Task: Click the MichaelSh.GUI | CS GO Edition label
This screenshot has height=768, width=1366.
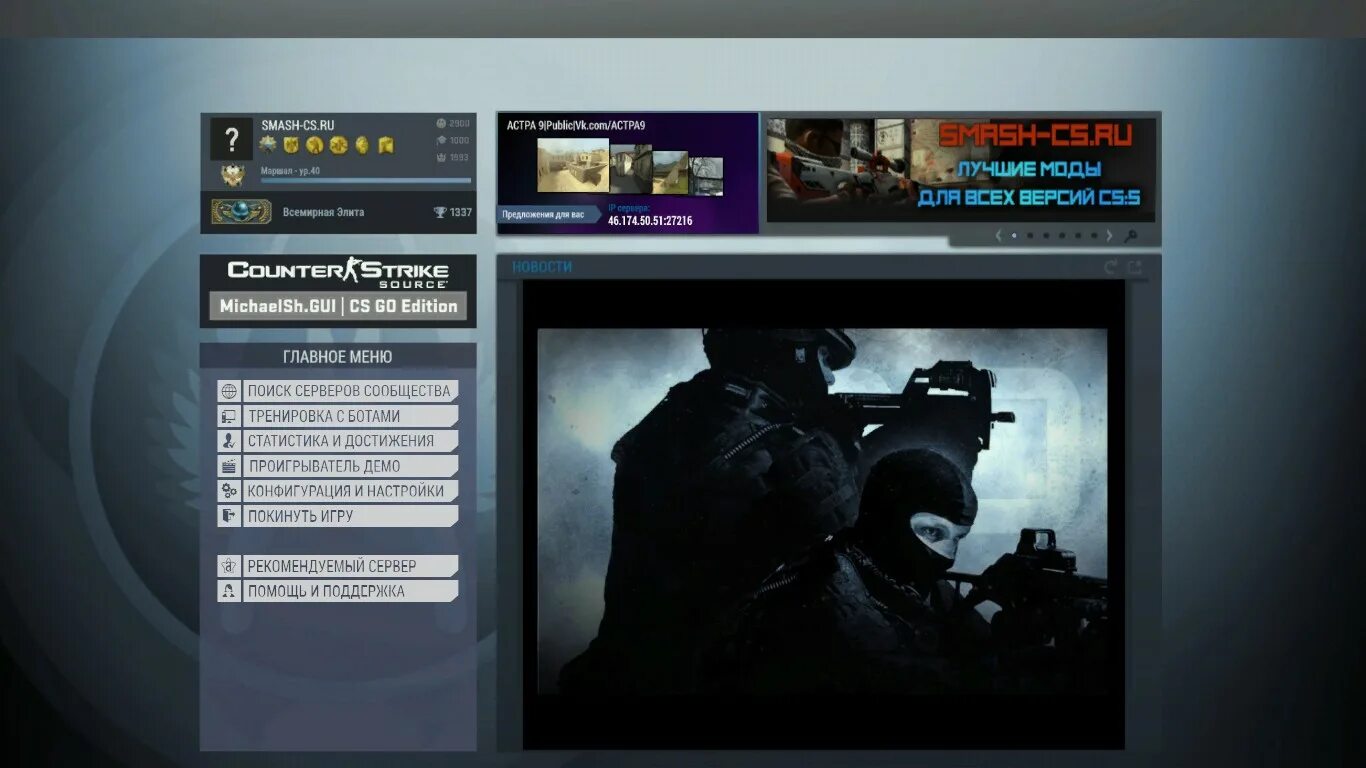Action: 338,306
